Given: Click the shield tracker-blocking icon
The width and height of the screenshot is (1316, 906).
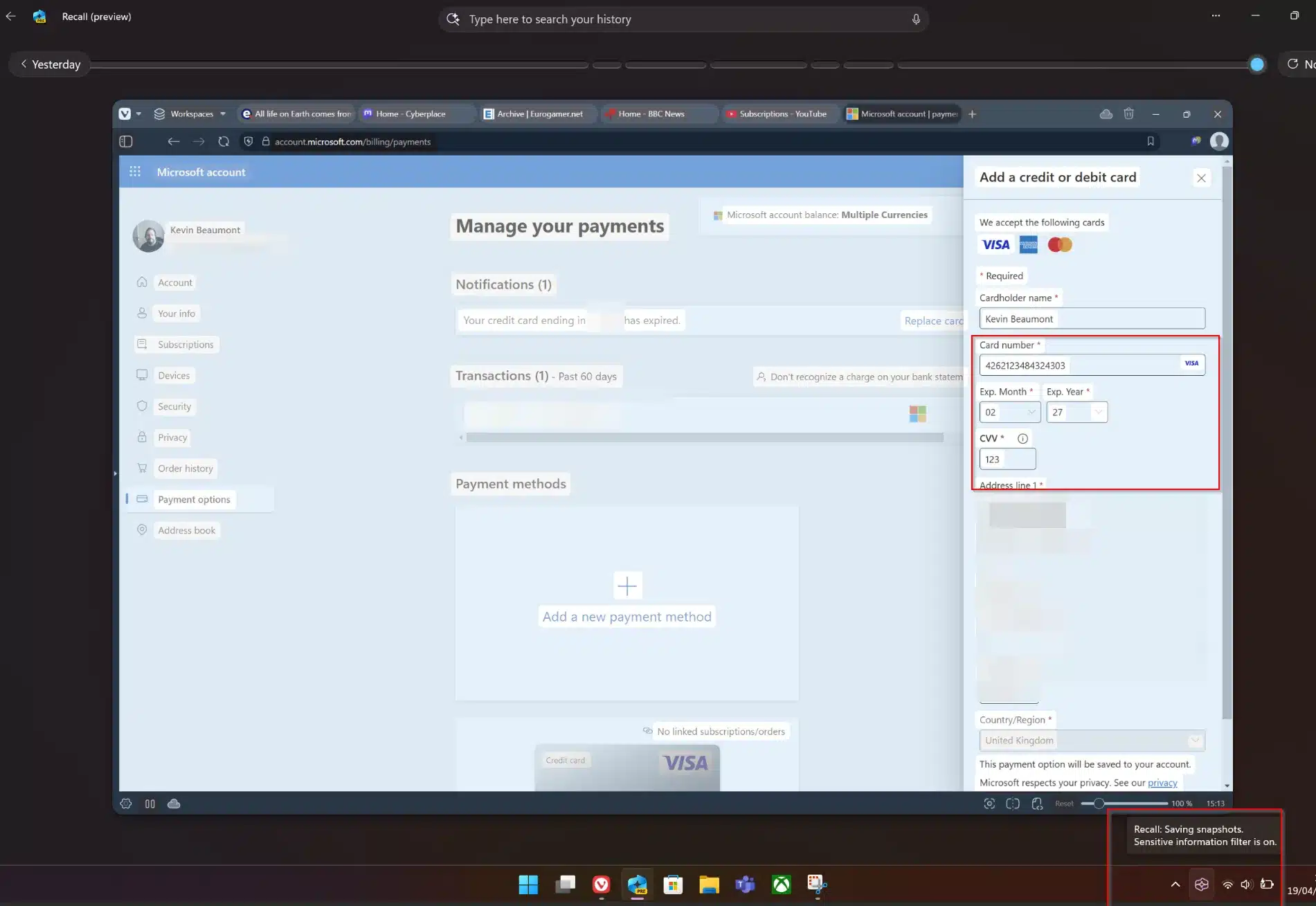Looking at the screenshot, I should (x=249, y=141).
